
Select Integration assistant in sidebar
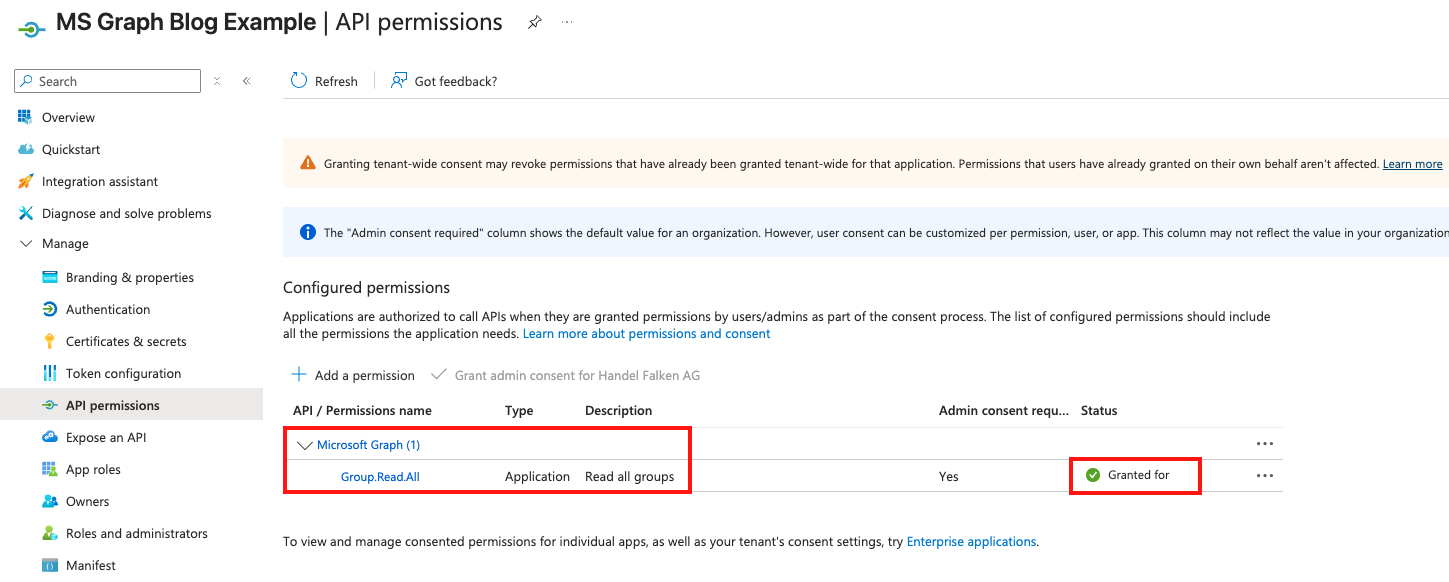tap(100, 181)
